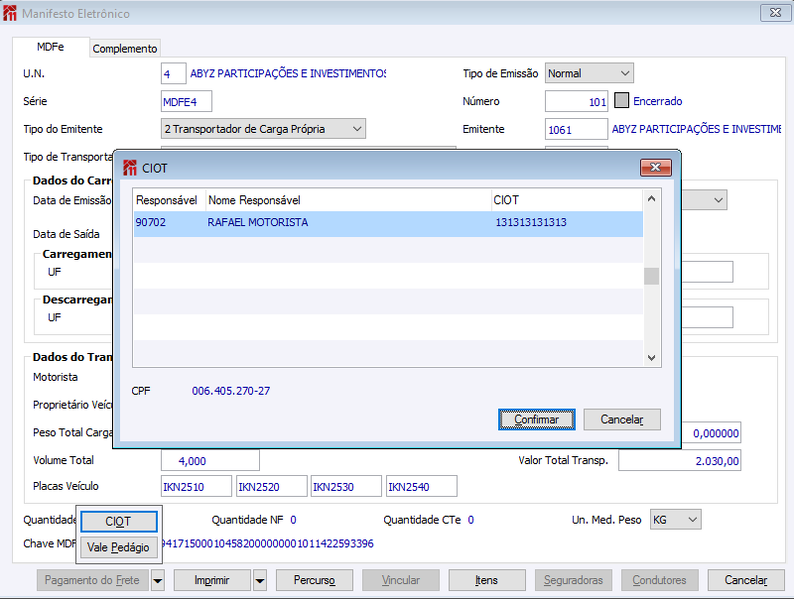Click the placa field IKN2510
The width and height of the screenshot is (794, 599).
196,486
